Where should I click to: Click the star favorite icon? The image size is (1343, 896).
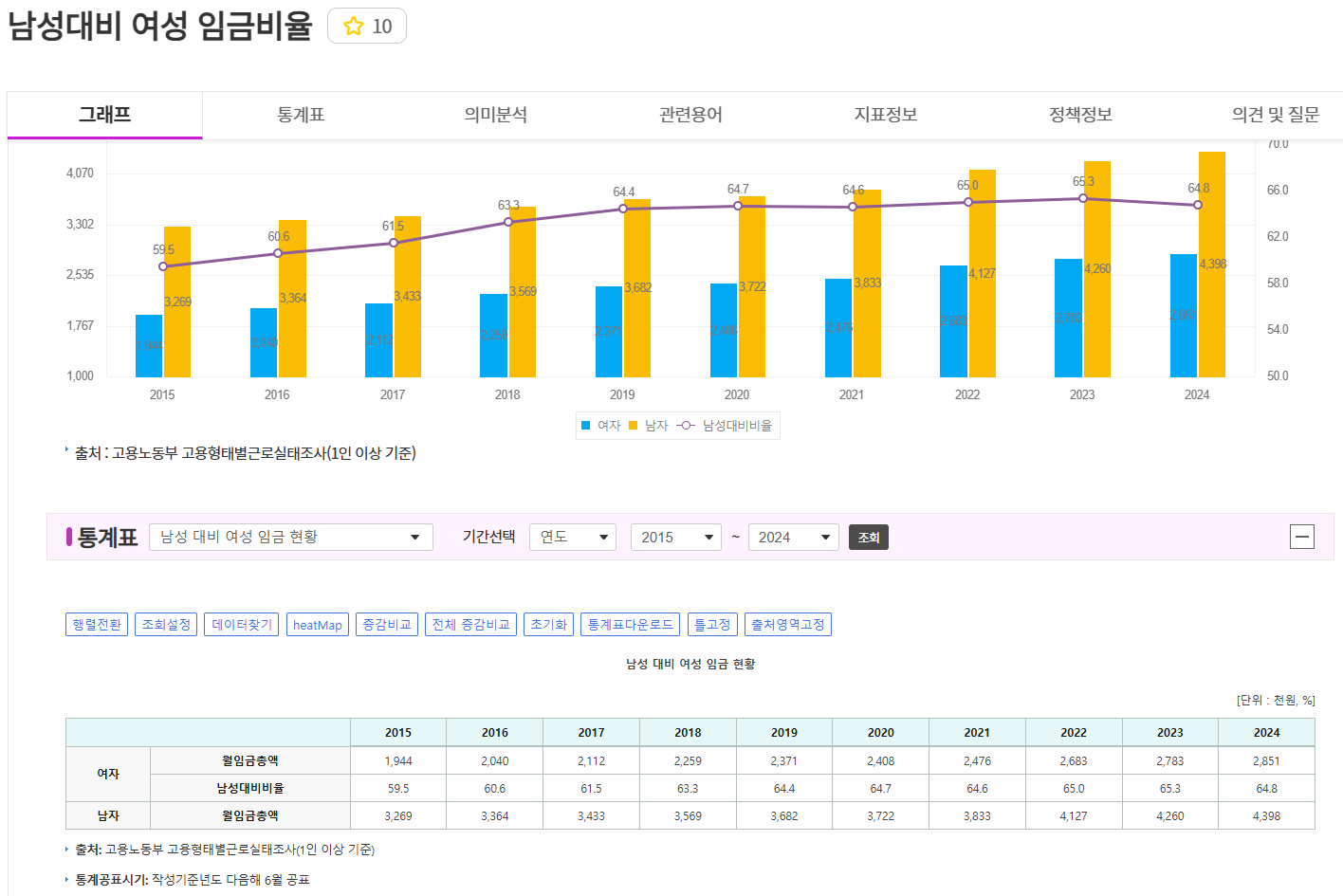pyautogui.click(x=354, y=27)
